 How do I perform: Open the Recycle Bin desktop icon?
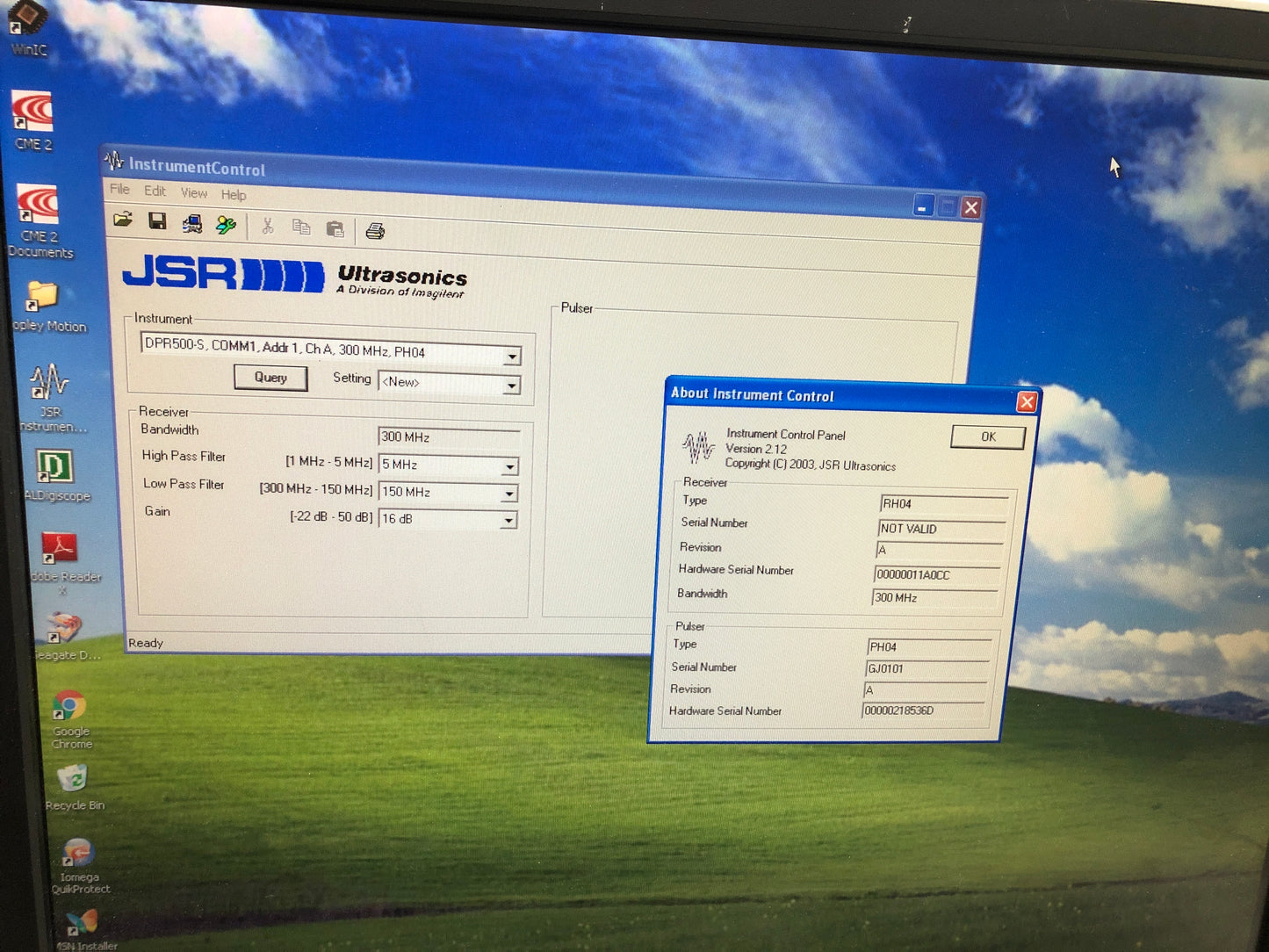point(74,784)
